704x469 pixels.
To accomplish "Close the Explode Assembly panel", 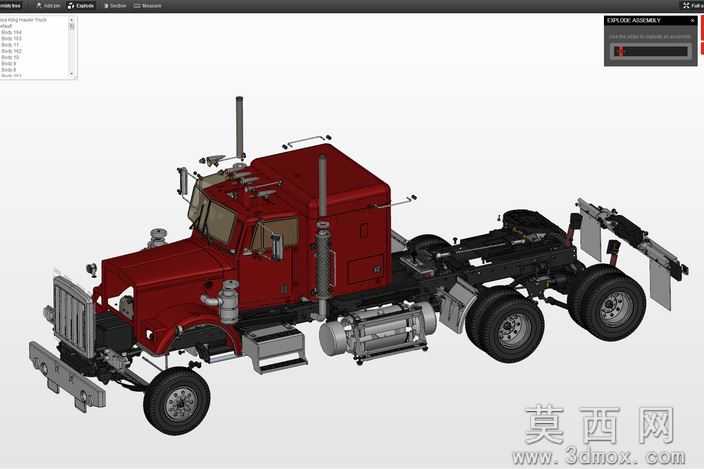I will pos(693,20).
